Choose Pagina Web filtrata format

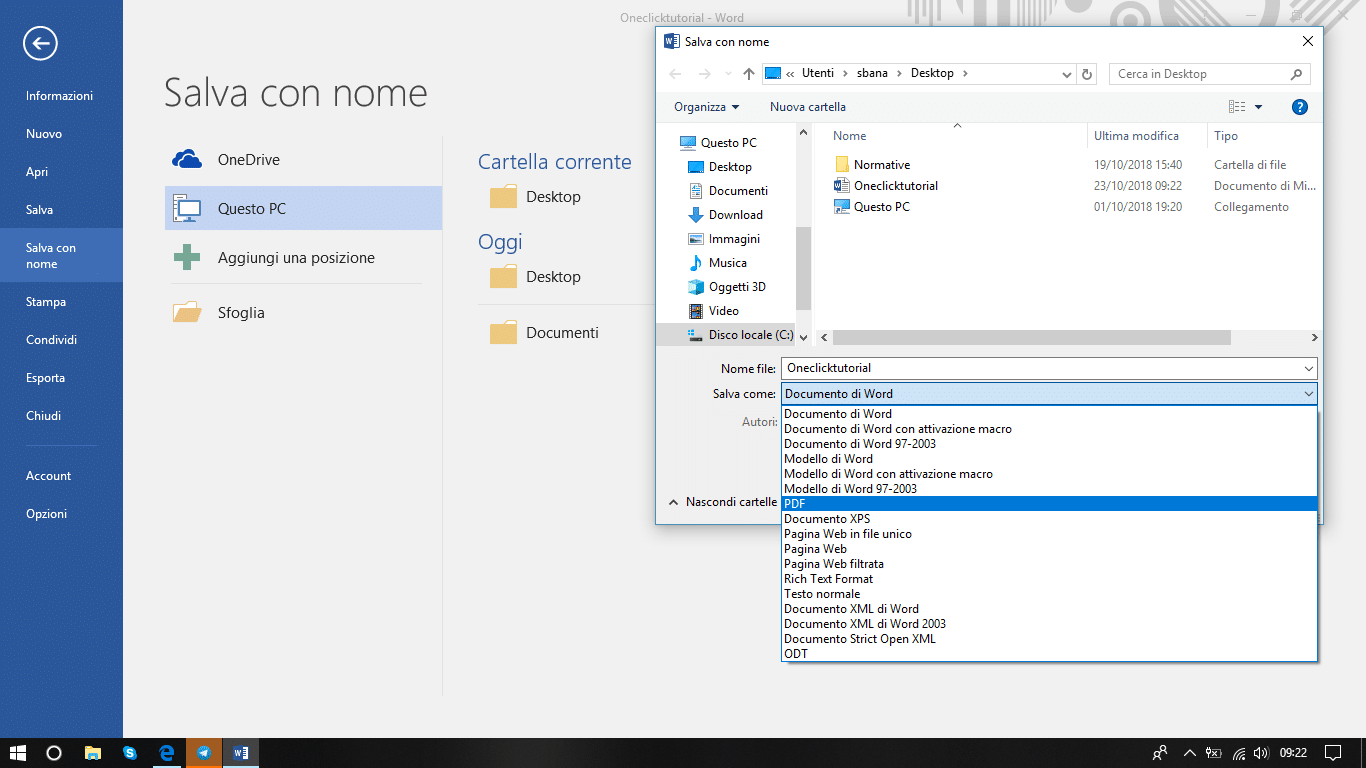1049,564
